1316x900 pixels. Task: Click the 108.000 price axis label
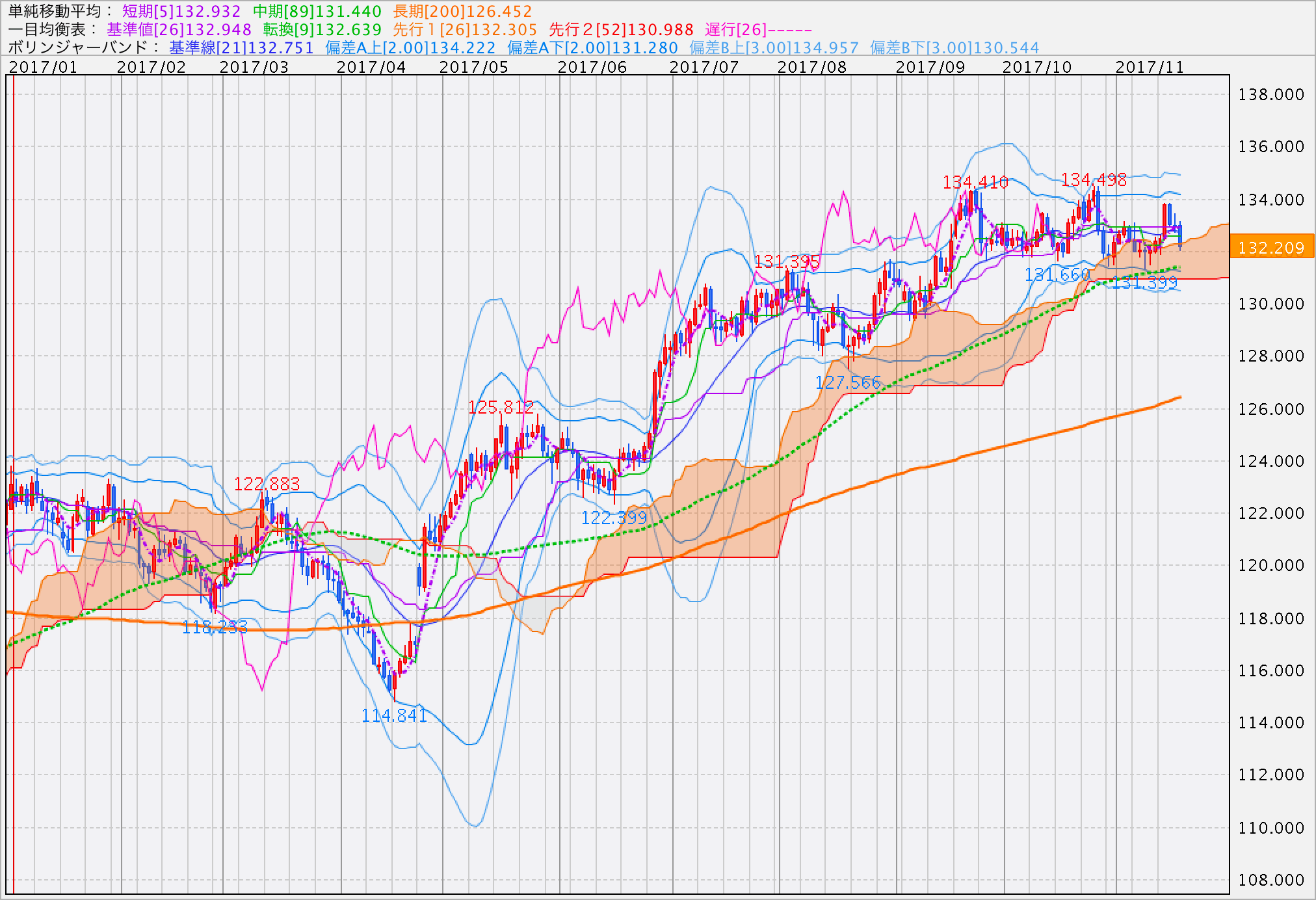click(x=1271, y=880)
